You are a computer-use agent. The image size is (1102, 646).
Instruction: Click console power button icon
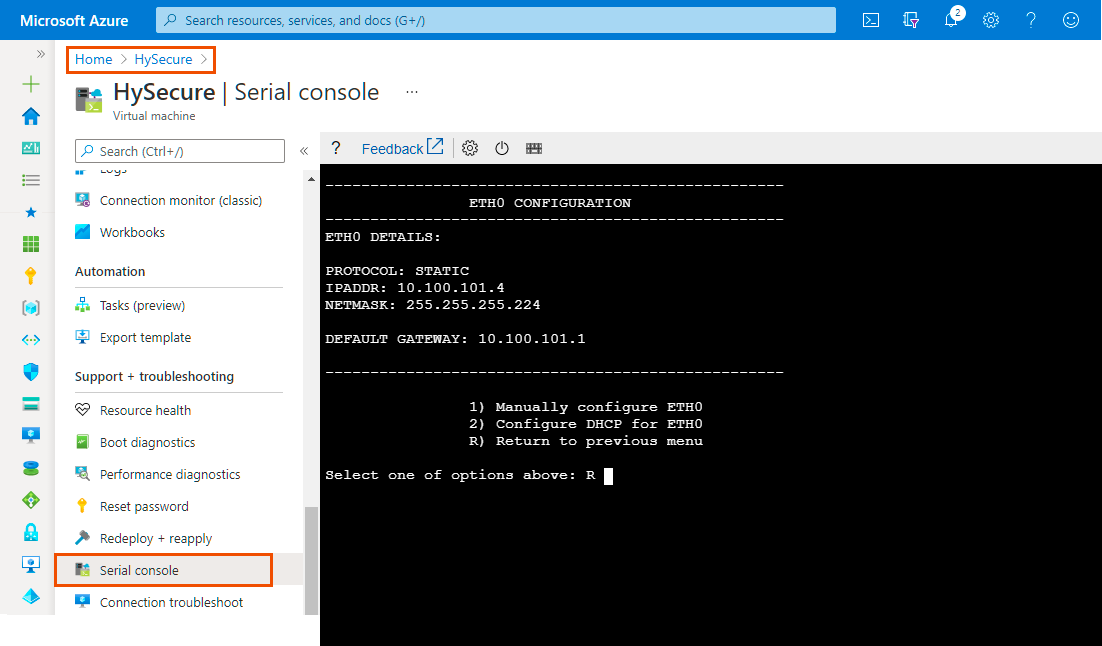click(x=502, y=148)
